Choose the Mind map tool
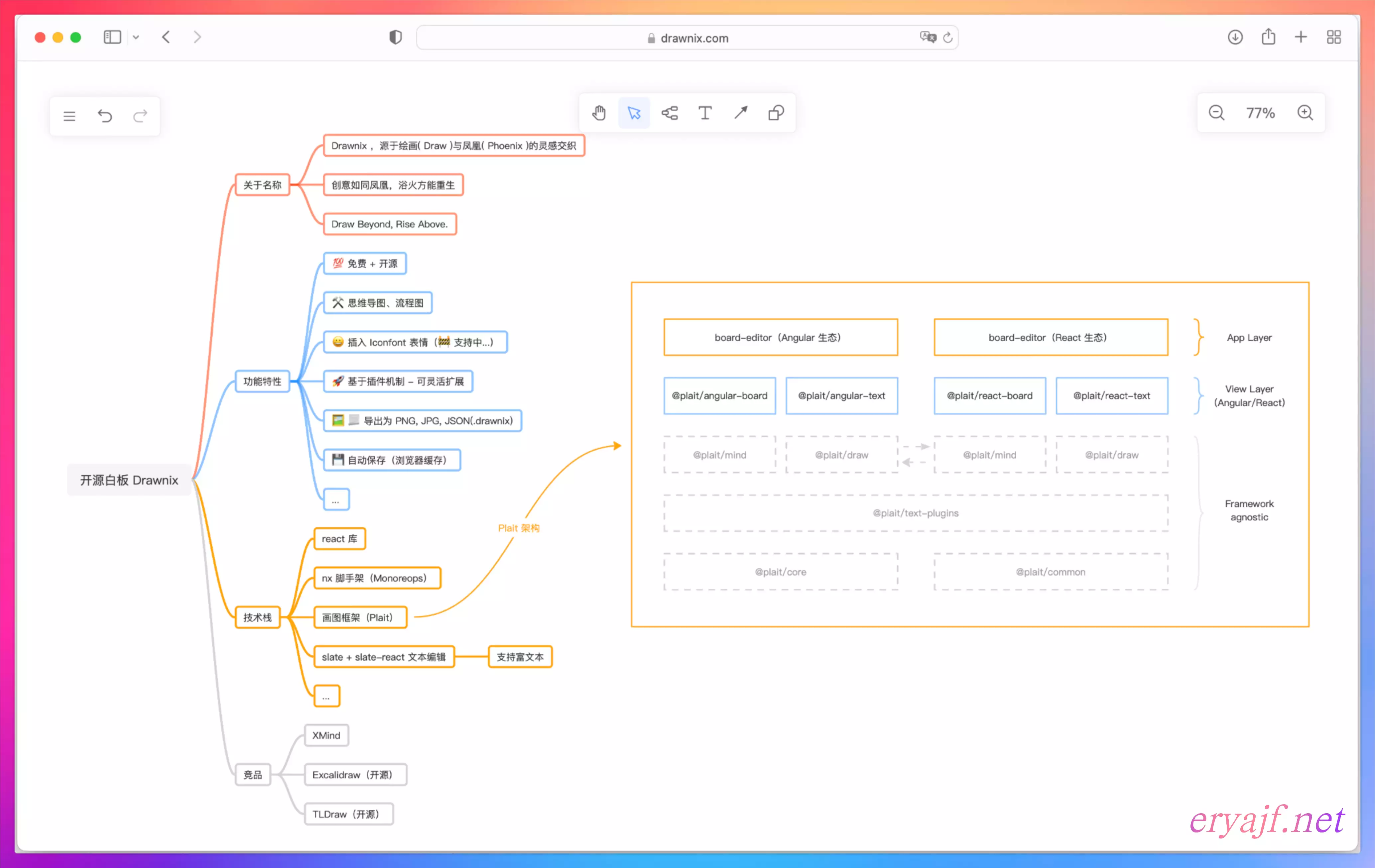This screenshot has height=868, width=1375. point(669,113)
